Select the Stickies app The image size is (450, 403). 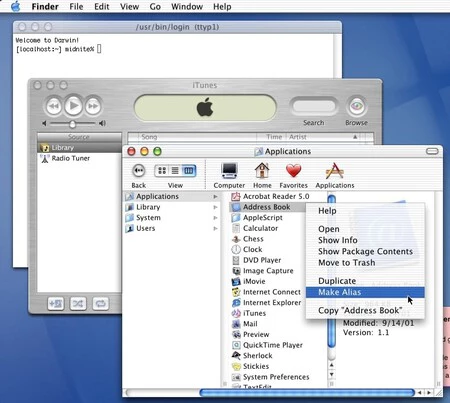click(250, 367)
